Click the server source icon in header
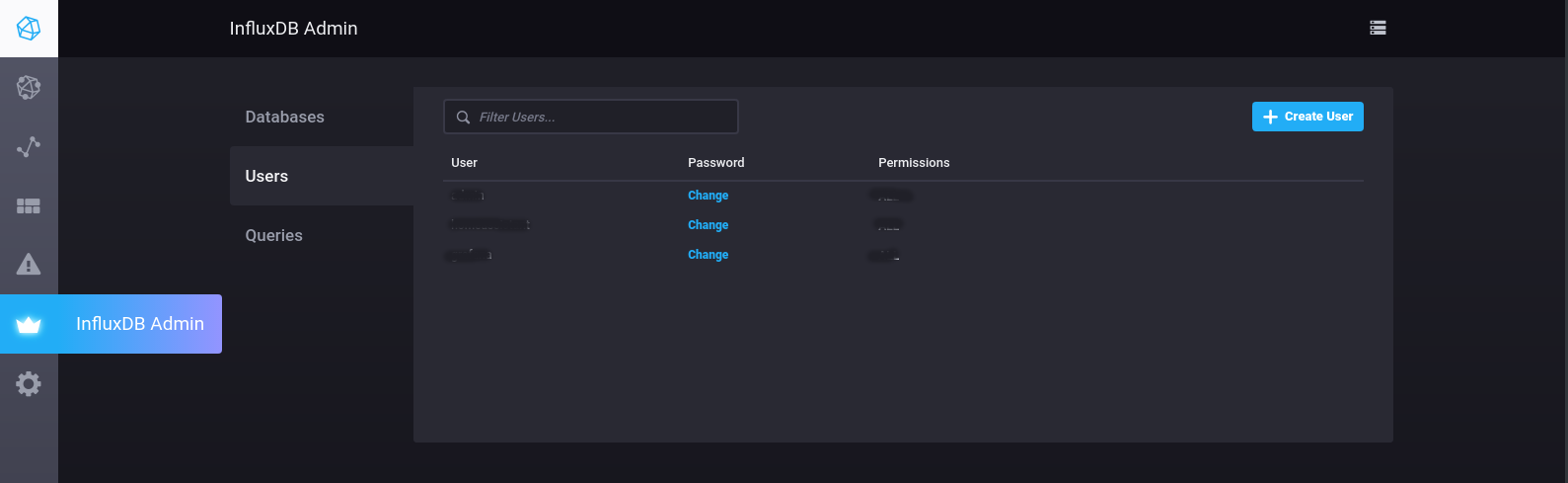The image size is (1568, 483). (x=1378, y=28)
